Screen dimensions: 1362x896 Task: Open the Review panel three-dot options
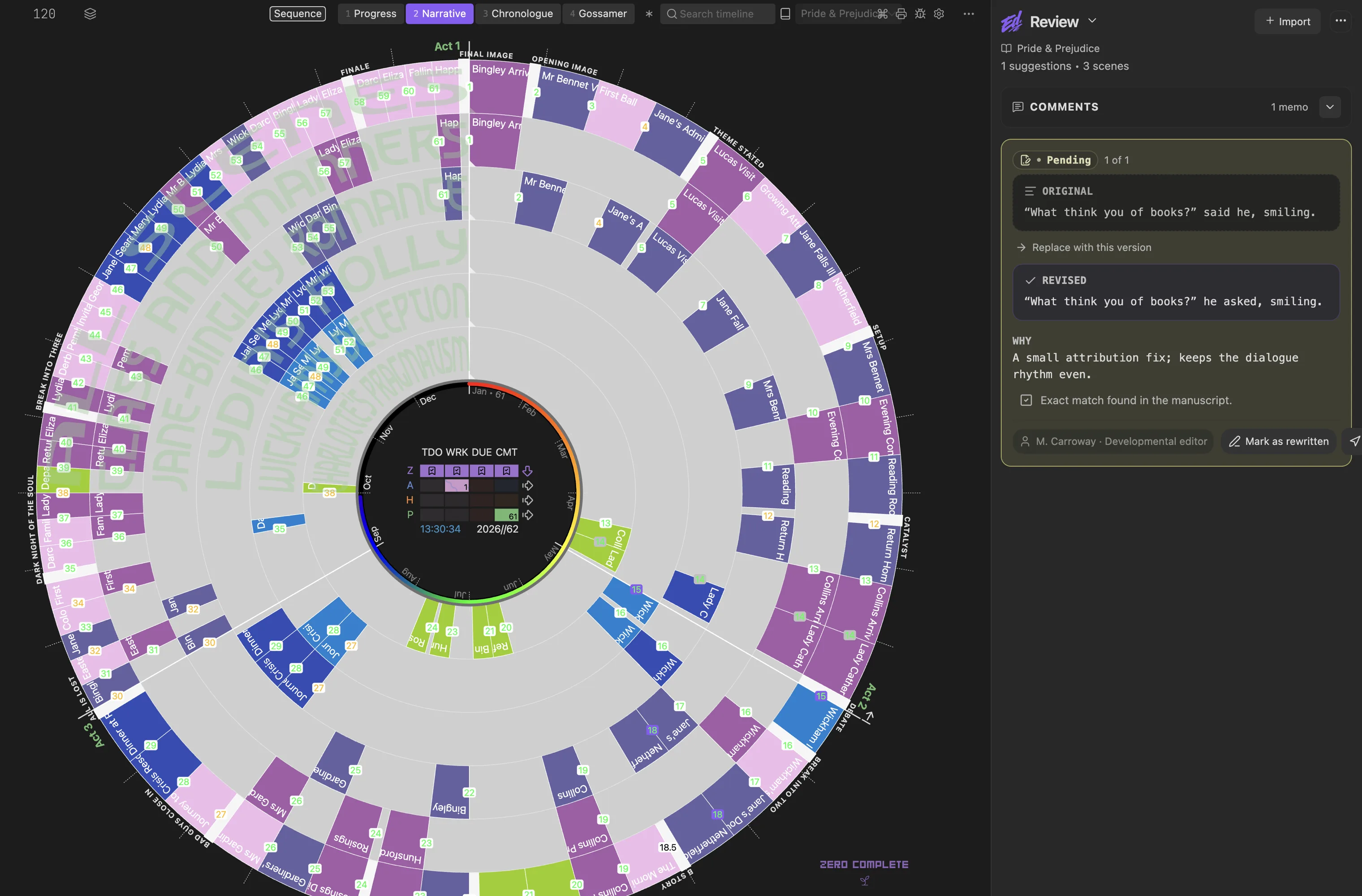pyautogui.click(x=1340, y=21)
